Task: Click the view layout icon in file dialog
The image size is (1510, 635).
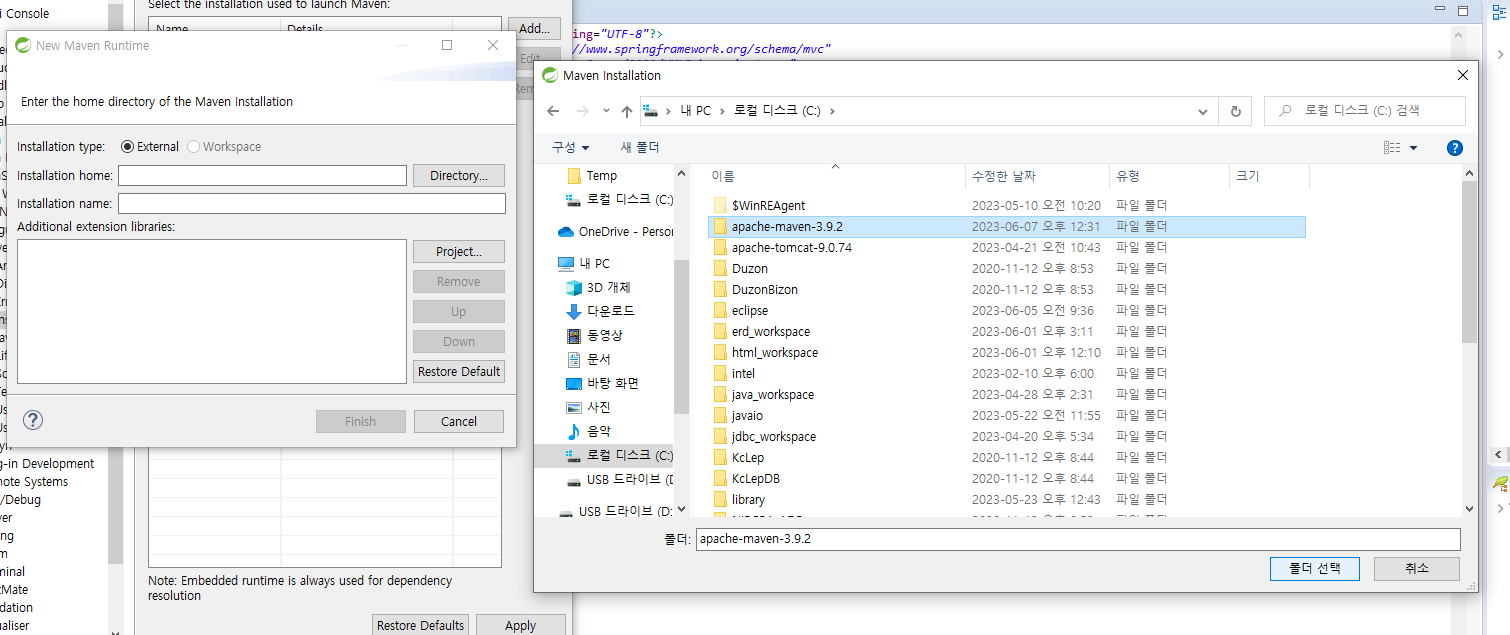Action: pyautogui.click(x=1392, y=148)
